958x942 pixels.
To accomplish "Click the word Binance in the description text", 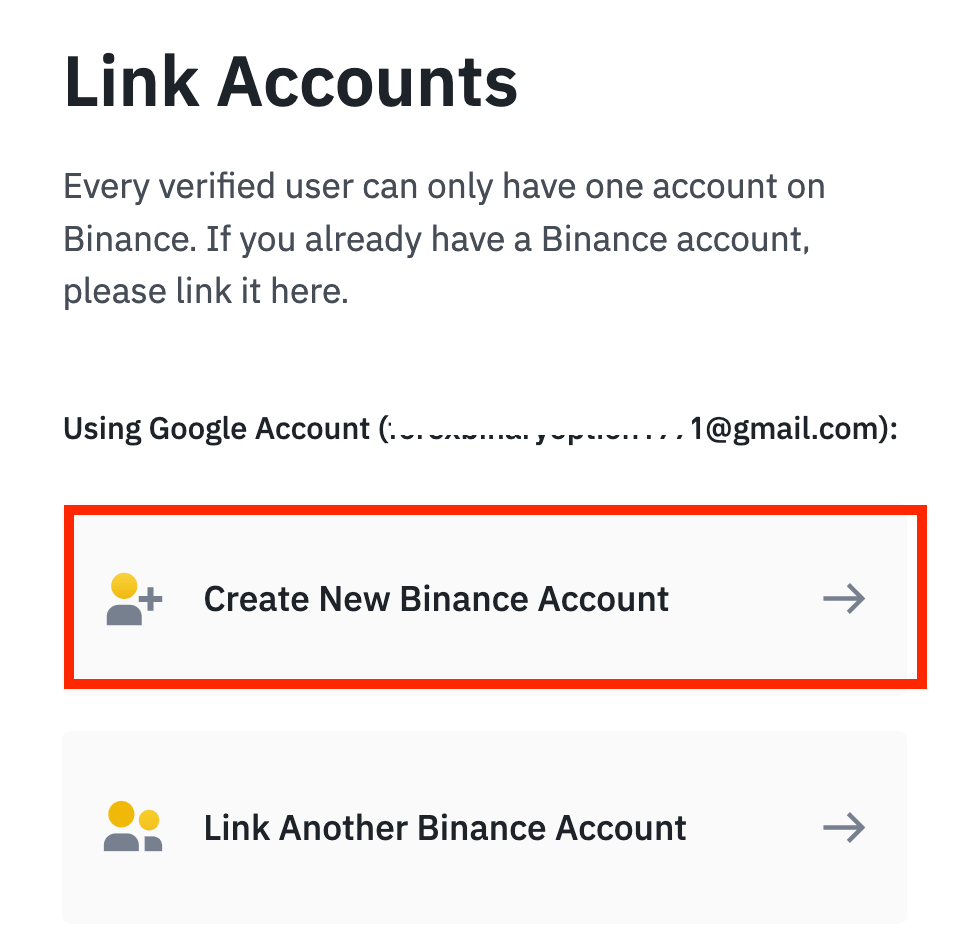I will click(122, 238).
